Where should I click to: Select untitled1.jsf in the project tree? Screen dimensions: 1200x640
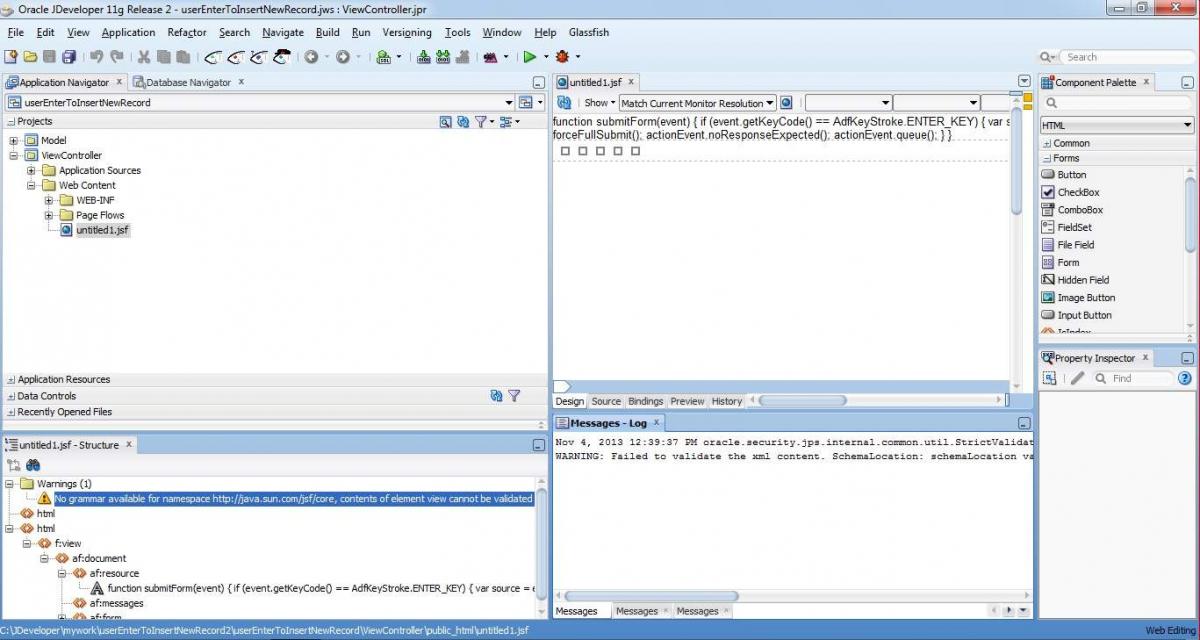tap(102, 230)
